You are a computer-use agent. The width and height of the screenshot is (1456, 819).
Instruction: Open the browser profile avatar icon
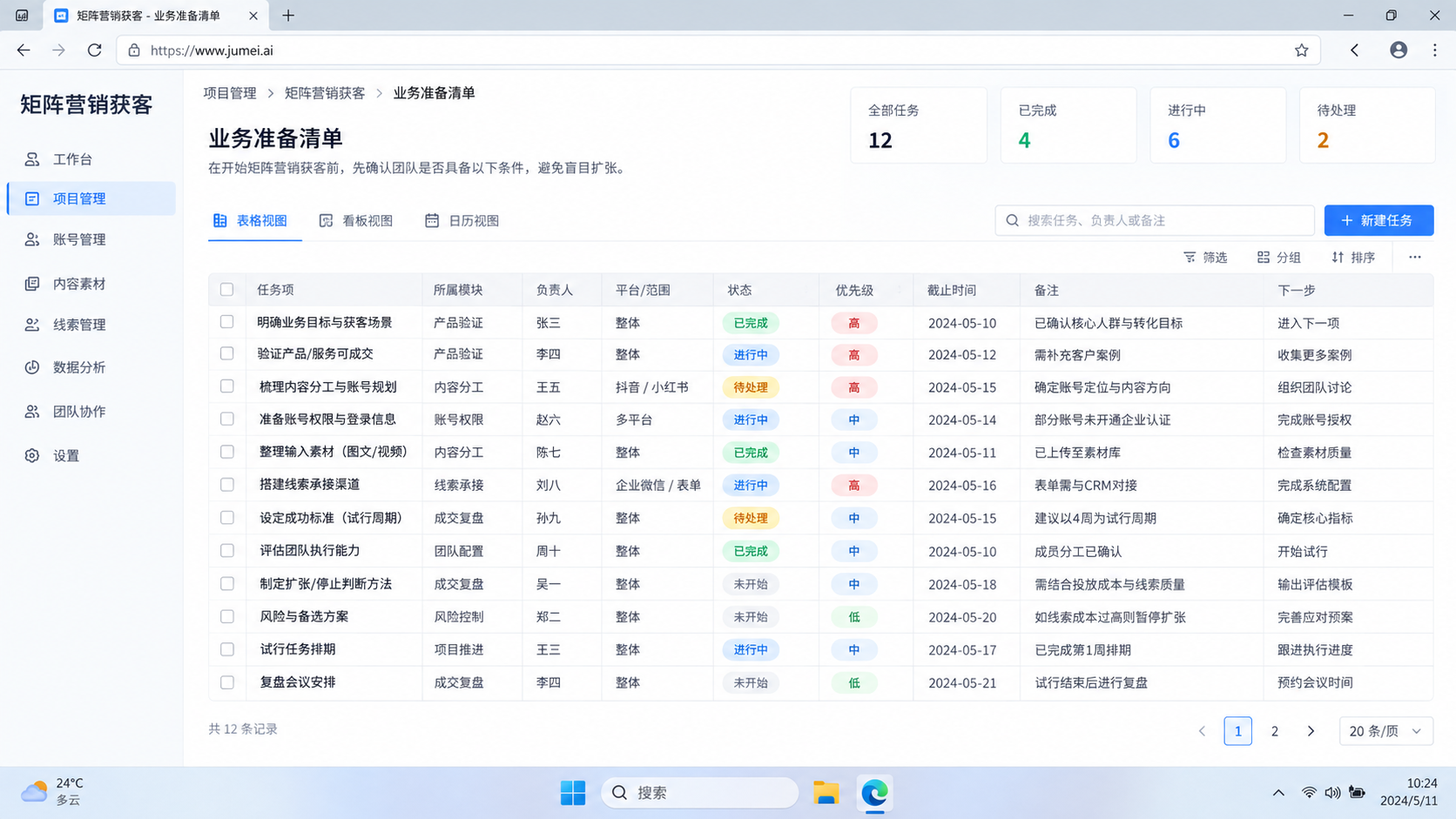(1399, 50)
